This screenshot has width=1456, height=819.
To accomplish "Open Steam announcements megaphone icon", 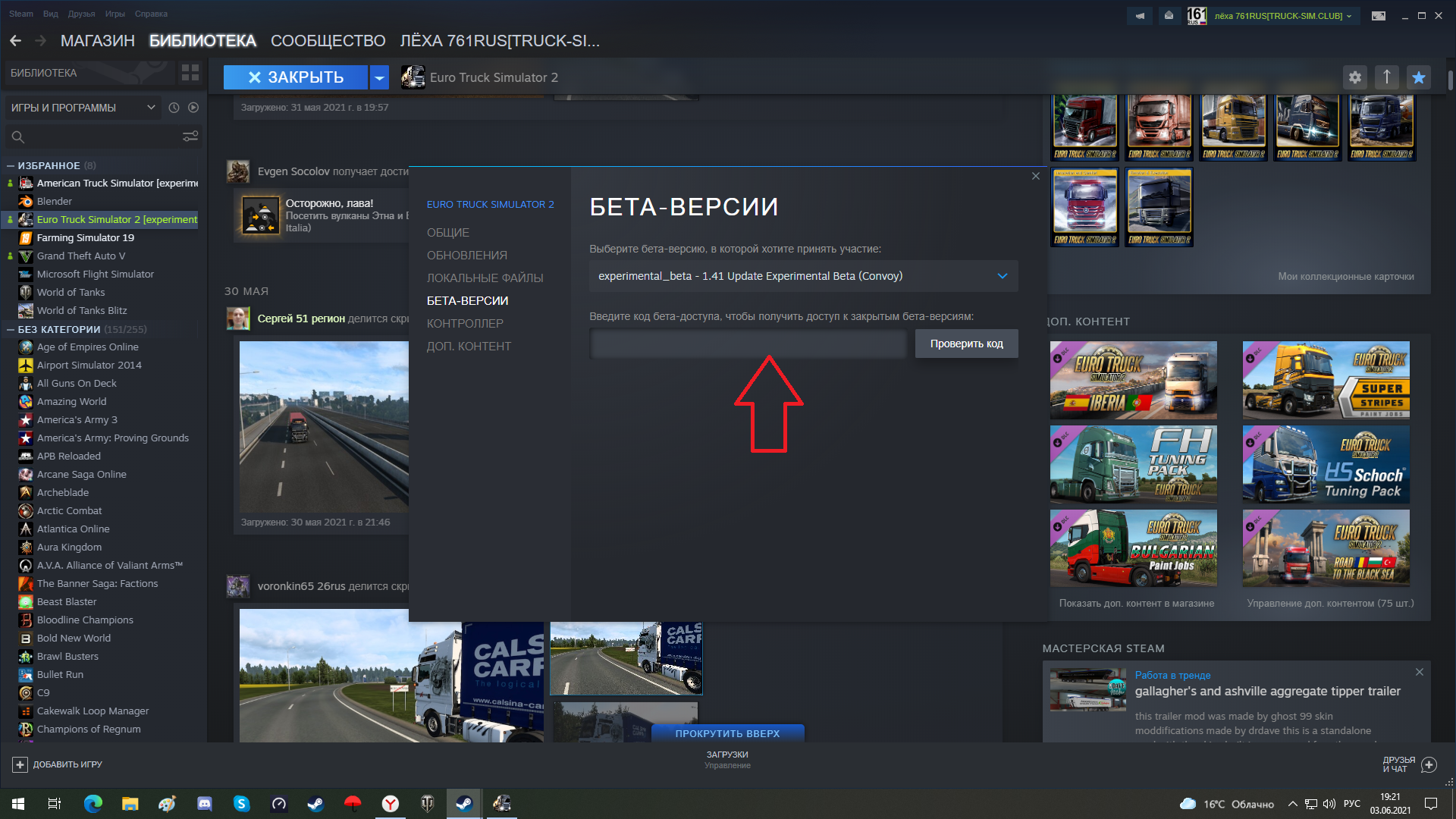I will coord(1140,15).
